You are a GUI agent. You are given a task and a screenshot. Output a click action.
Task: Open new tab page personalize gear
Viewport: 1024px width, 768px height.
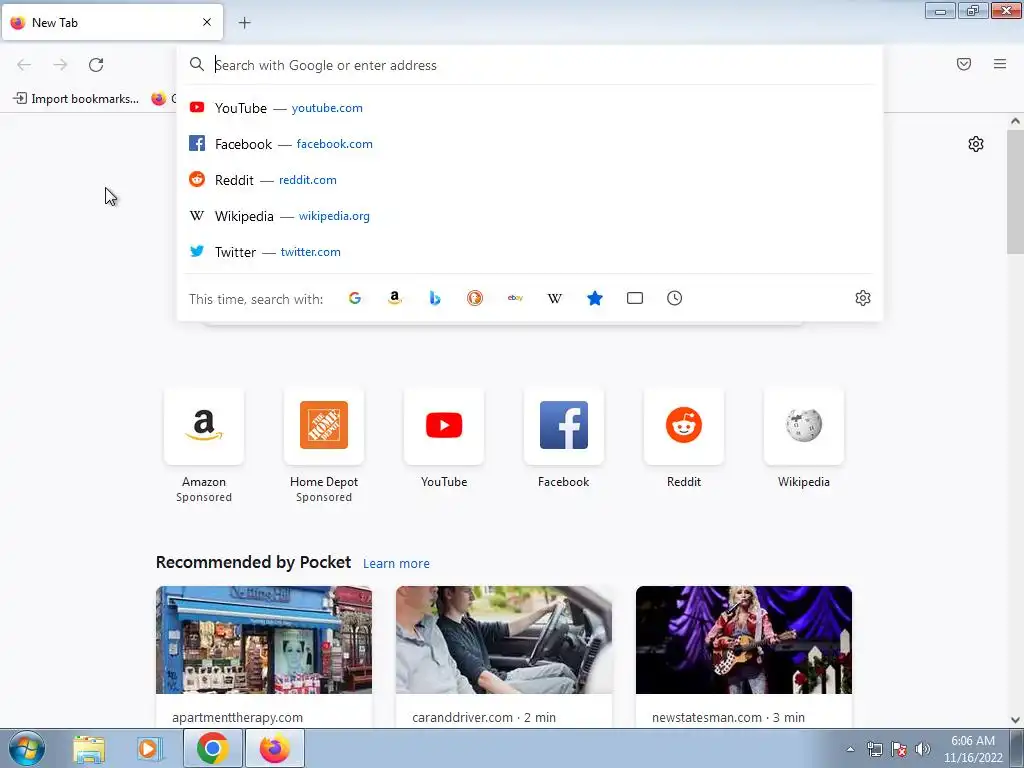(976, 144)
